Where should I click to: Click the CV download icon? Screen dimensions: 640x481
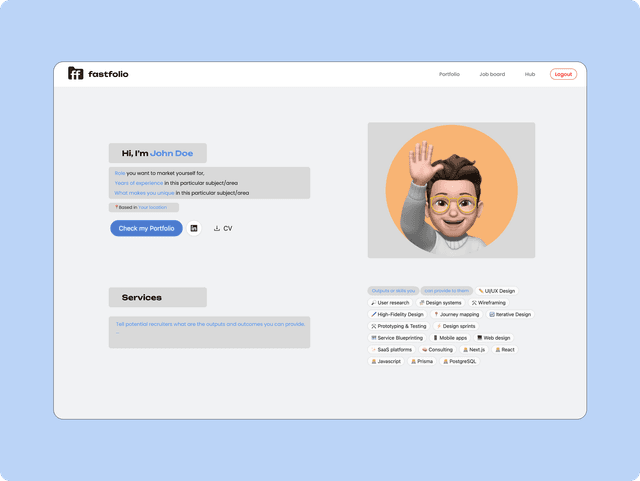click(217, 228)
